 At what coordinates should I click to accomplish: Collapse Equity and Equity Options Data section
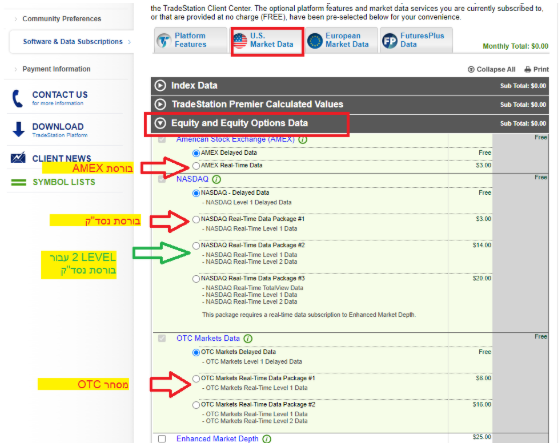160,123
